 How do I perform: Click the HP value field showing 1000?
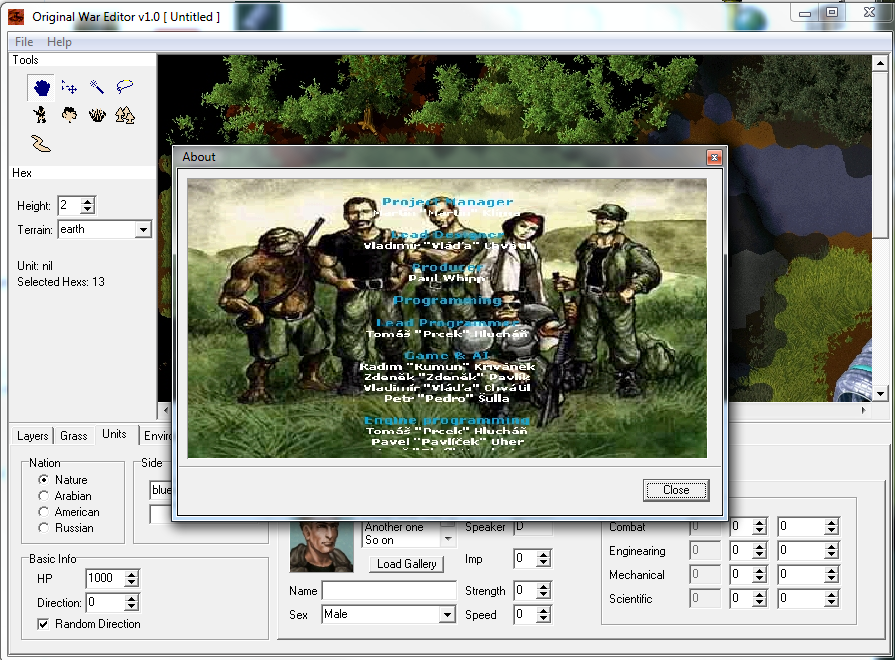(106, 578)
